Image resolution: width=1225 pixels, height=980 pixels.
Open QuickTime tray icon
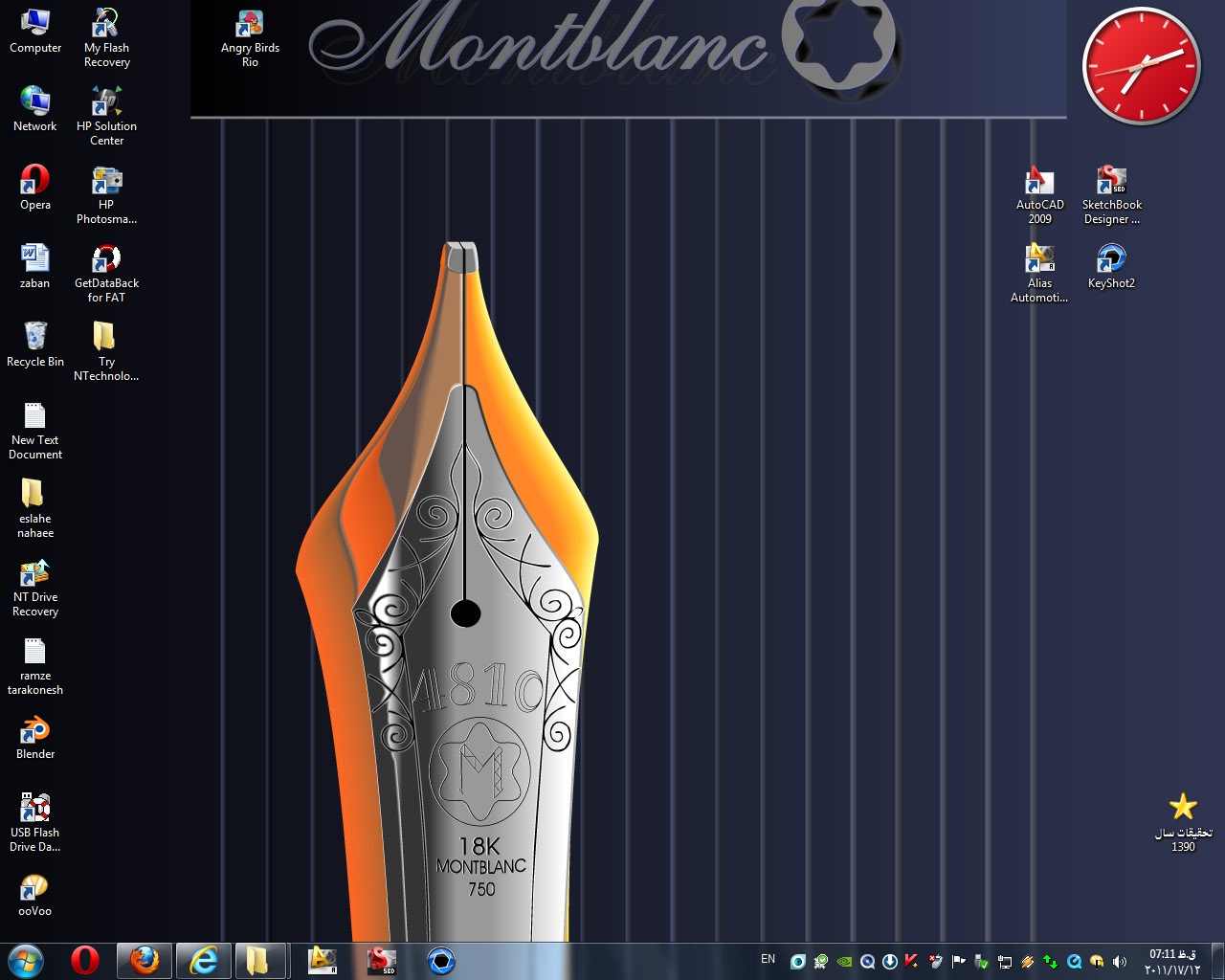(x=1074, y=961)
